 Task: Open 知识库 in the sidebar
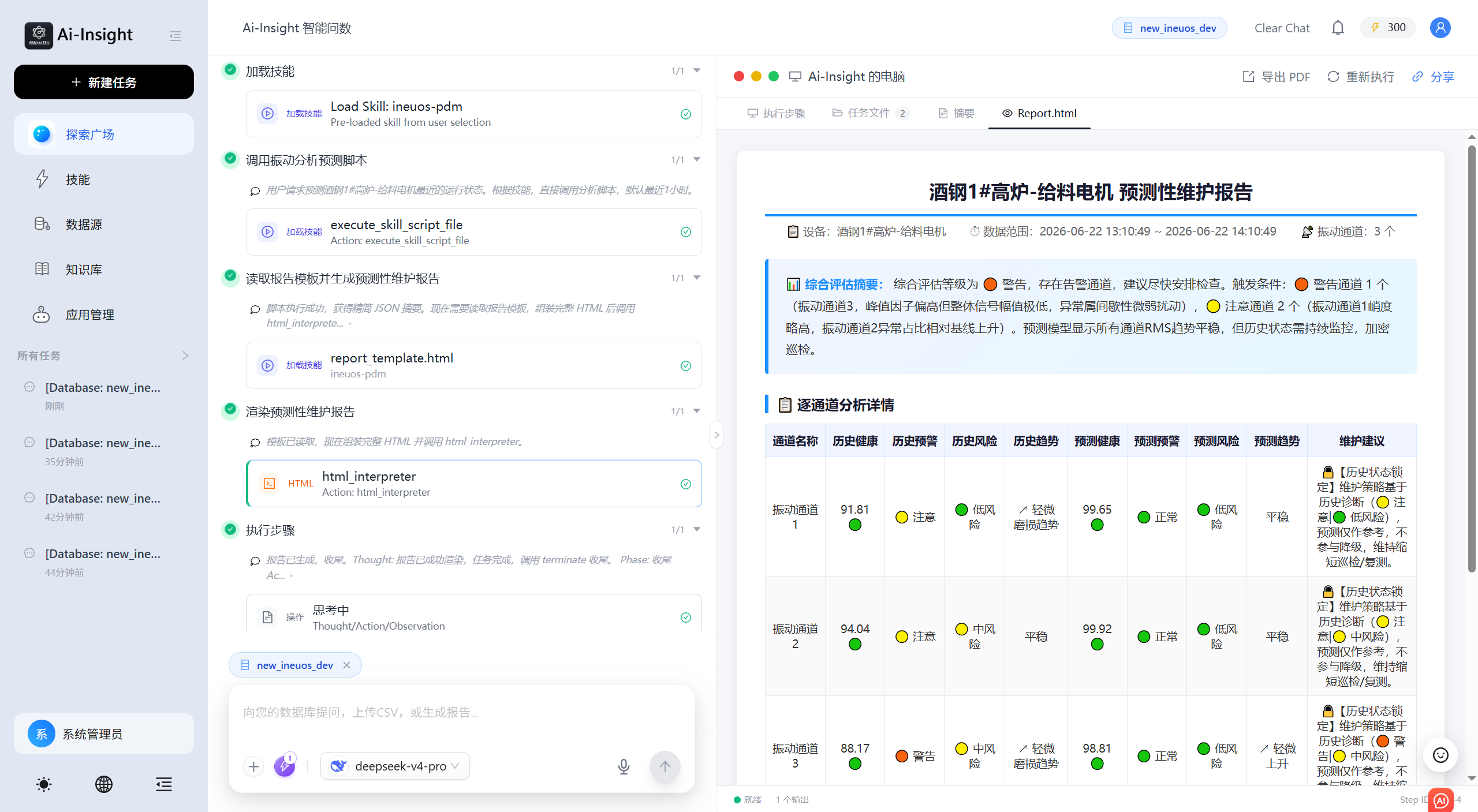click(104, 269)
